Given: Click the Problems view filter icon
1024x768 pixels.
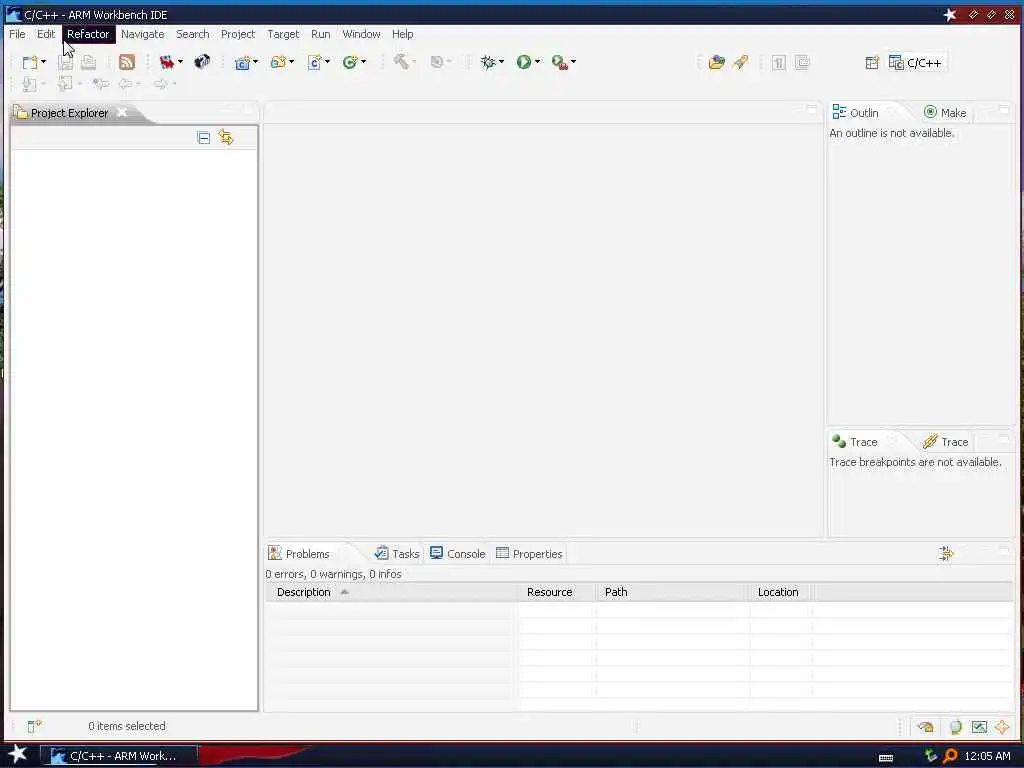Looking at the screenshot, I should (x=946, y=554).
